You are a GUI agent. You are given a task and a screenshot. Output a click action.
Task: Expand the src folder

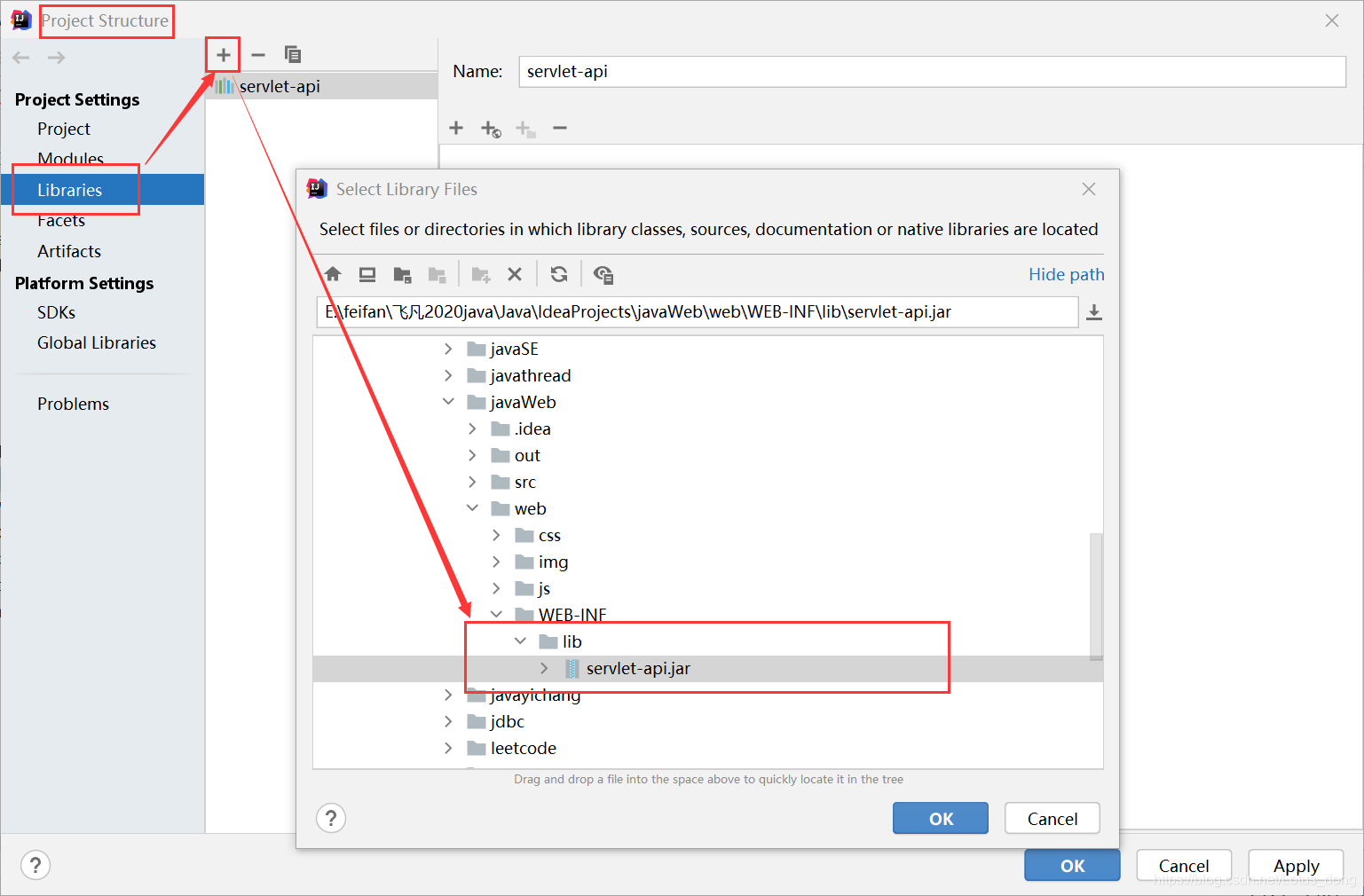tap(472, 482)
